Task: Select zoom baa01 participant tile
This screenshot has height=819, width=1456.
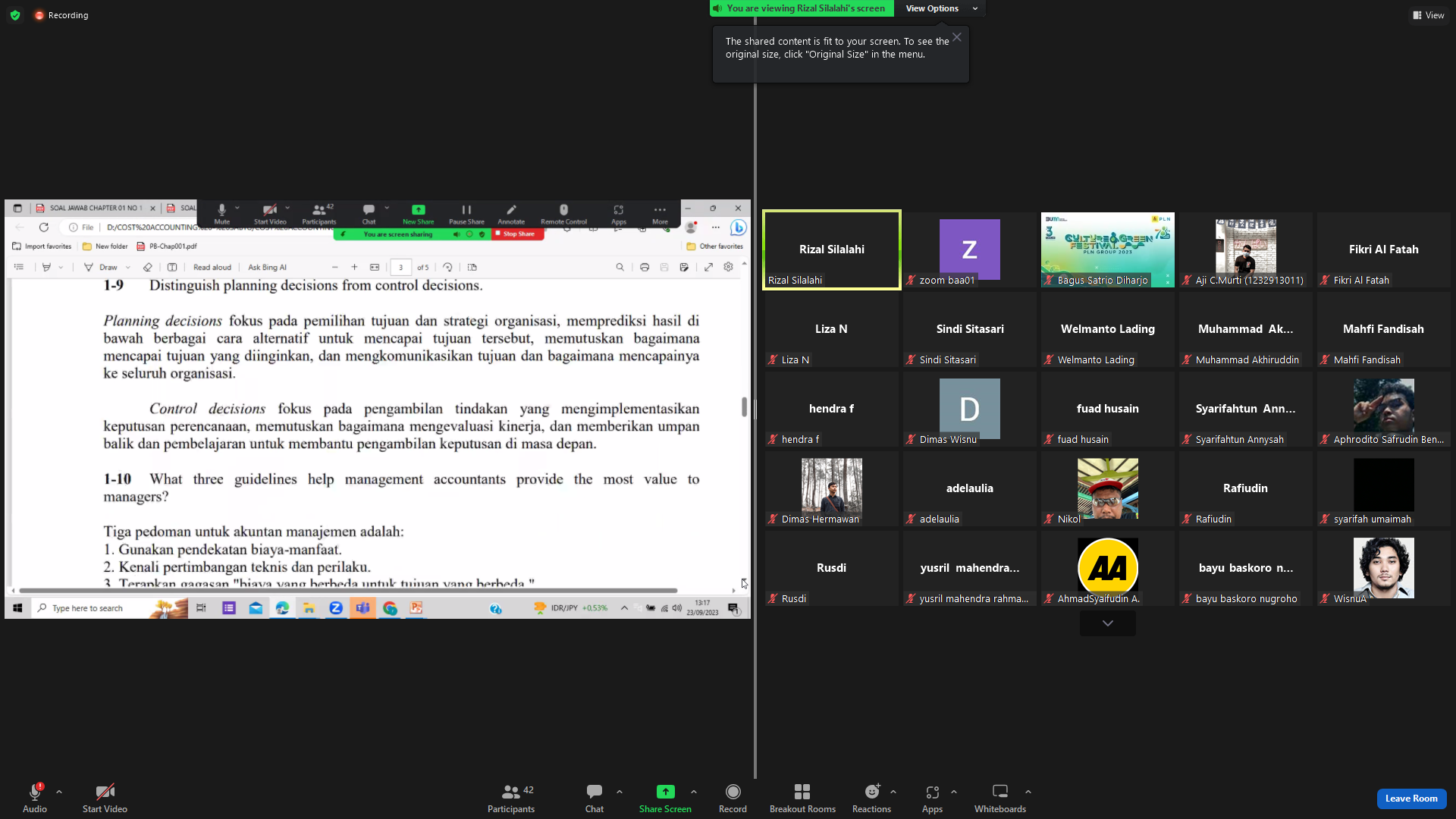Action: pyautogui.click(x=970, y=249)
